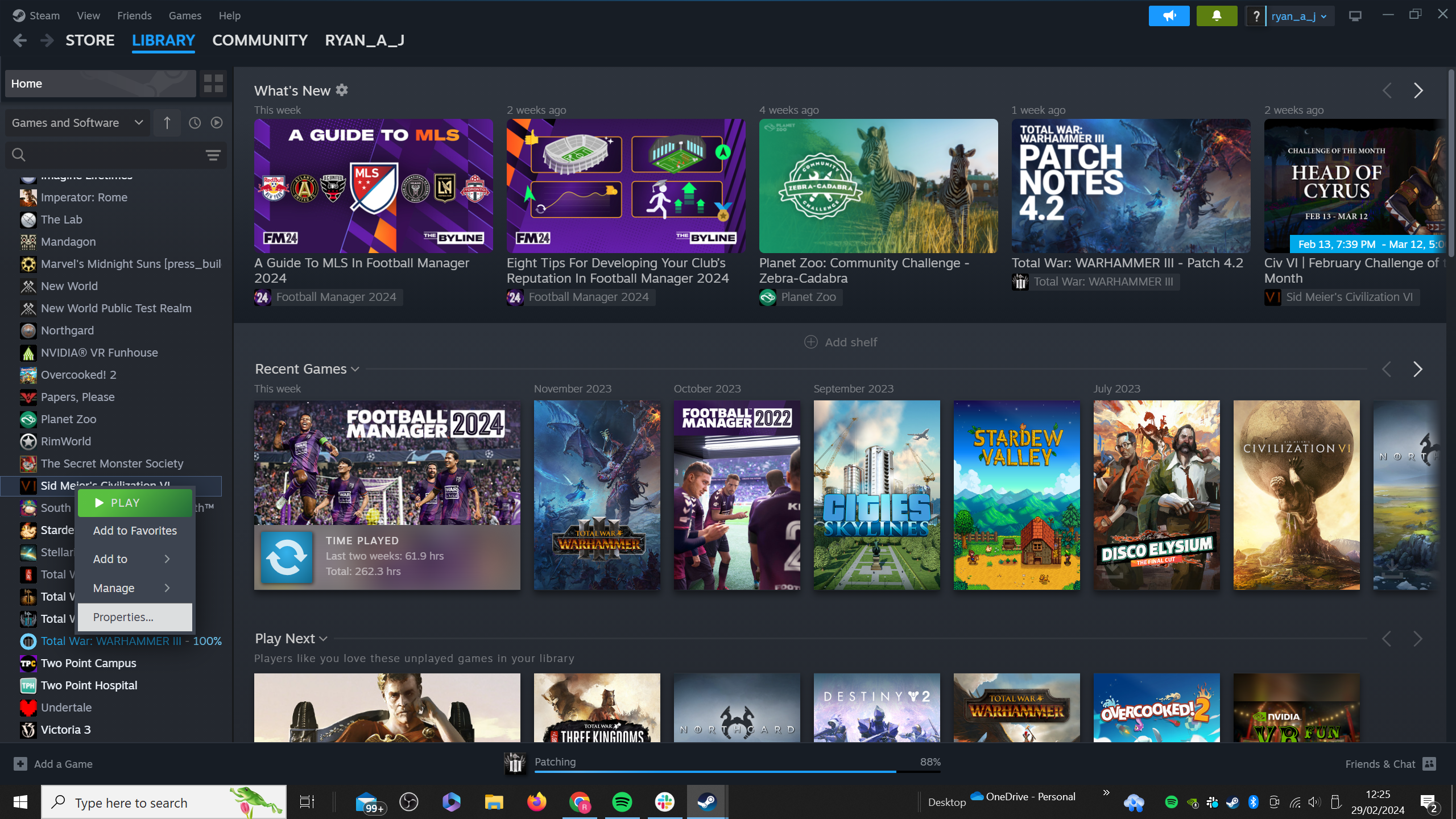Click the Windows Start button
Screen dimensions: 1456x819
tap(20, 802)
